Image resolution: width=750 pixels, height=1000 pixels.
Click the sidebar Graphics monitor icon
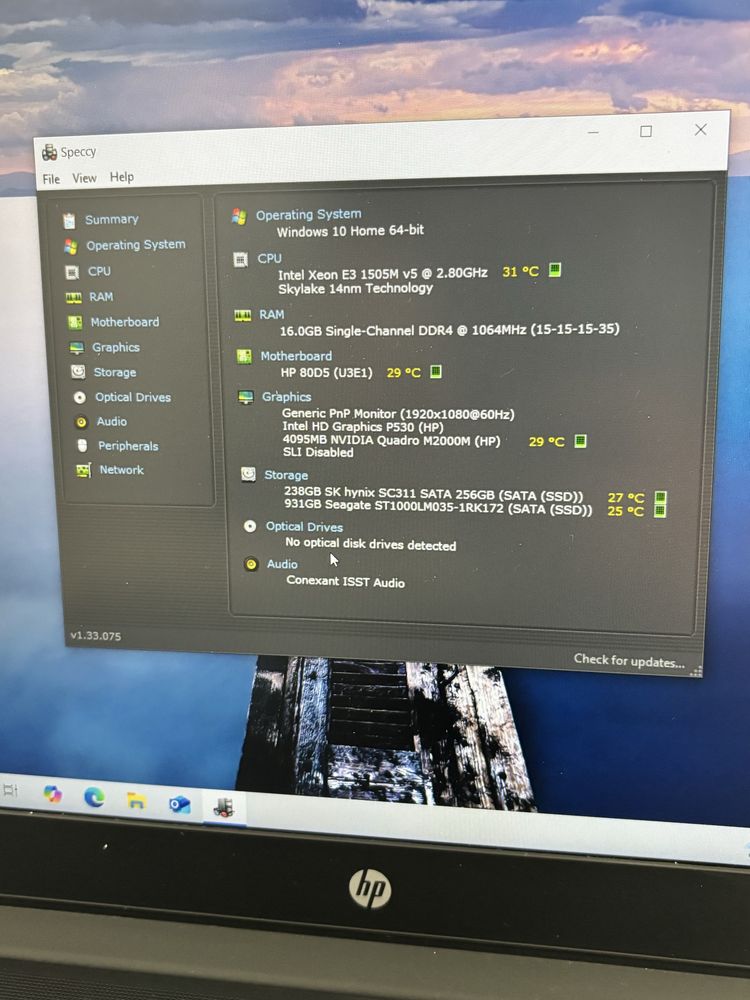[x=77, y=348]
